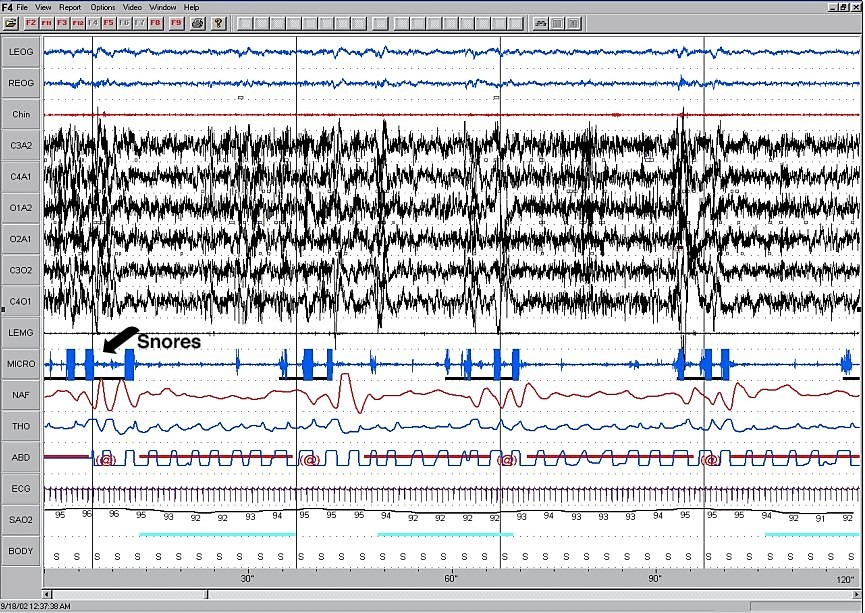The image size is (865, 613).
Task: Select the Chin channel label
Action: tap(21, 114)
